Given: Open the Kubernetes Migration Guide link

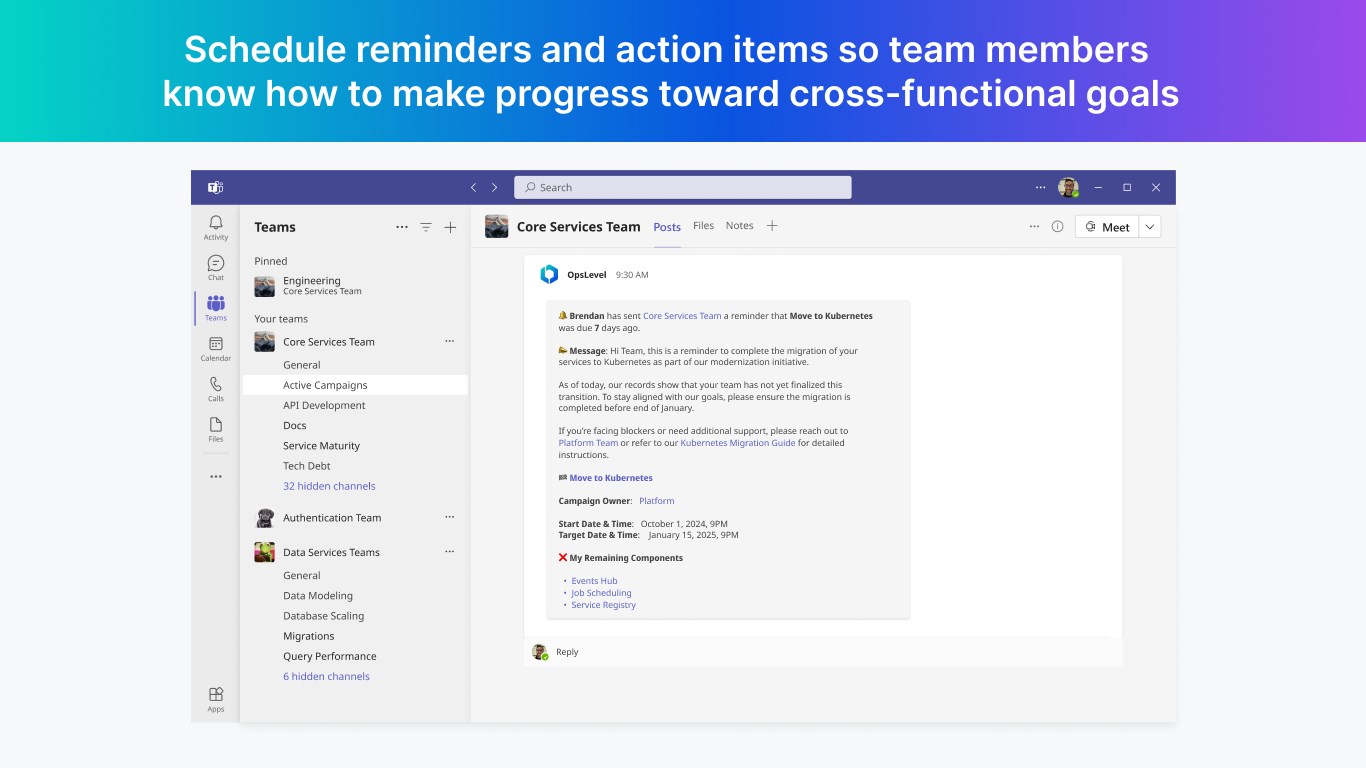Looking at the screenshot, I should point(738,443).
